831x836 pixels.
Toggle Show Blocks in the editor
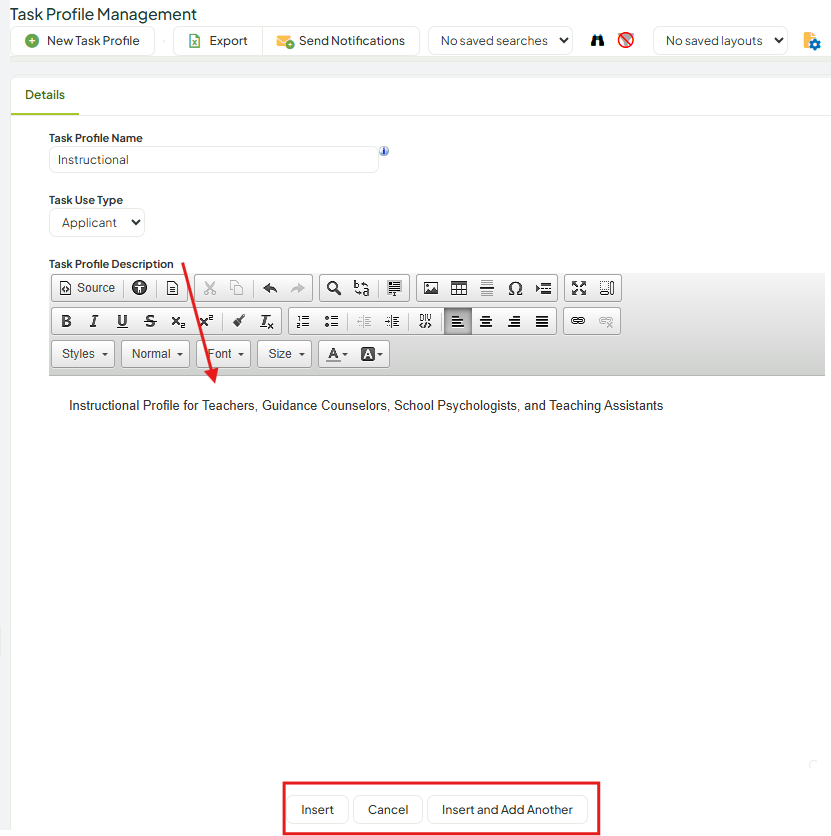click(x=607, y=288)
